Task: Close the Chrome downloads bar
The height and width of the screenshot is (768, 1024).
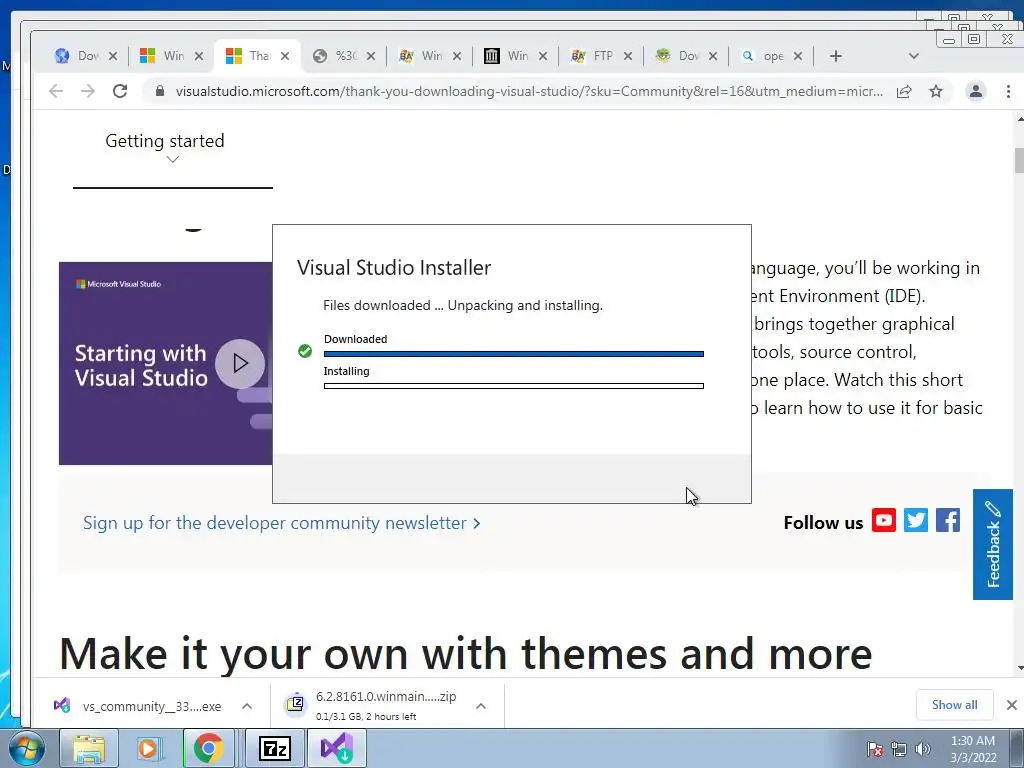Action: (x=1011, y=705)
